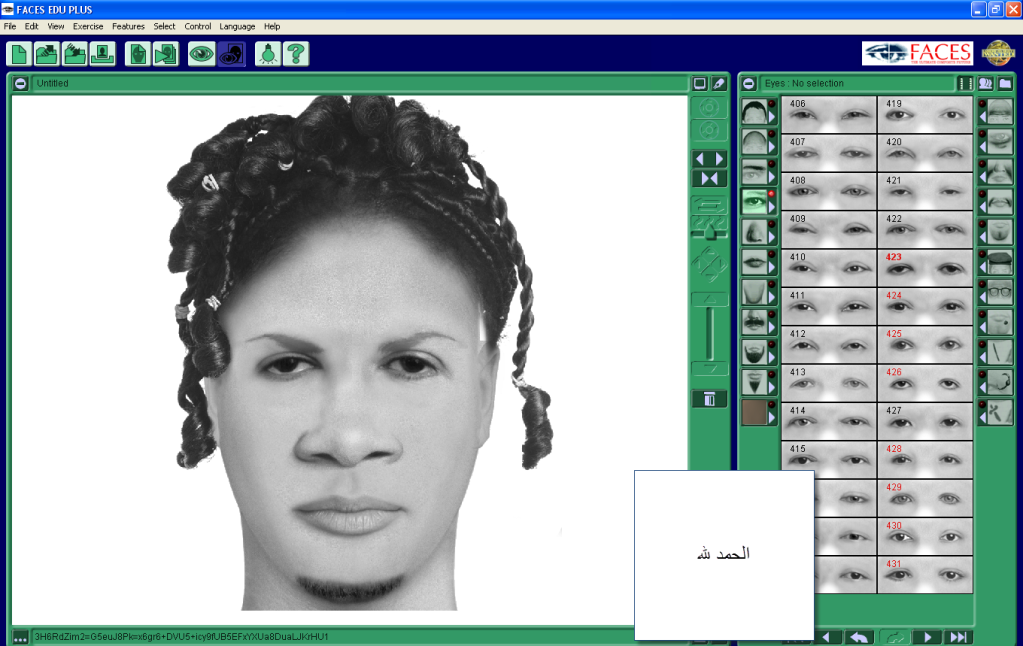The height and width of the screenshot is (646, 1023).
Task: Toggle the lit red dot beside eyes category
Action: pos(772,194)
